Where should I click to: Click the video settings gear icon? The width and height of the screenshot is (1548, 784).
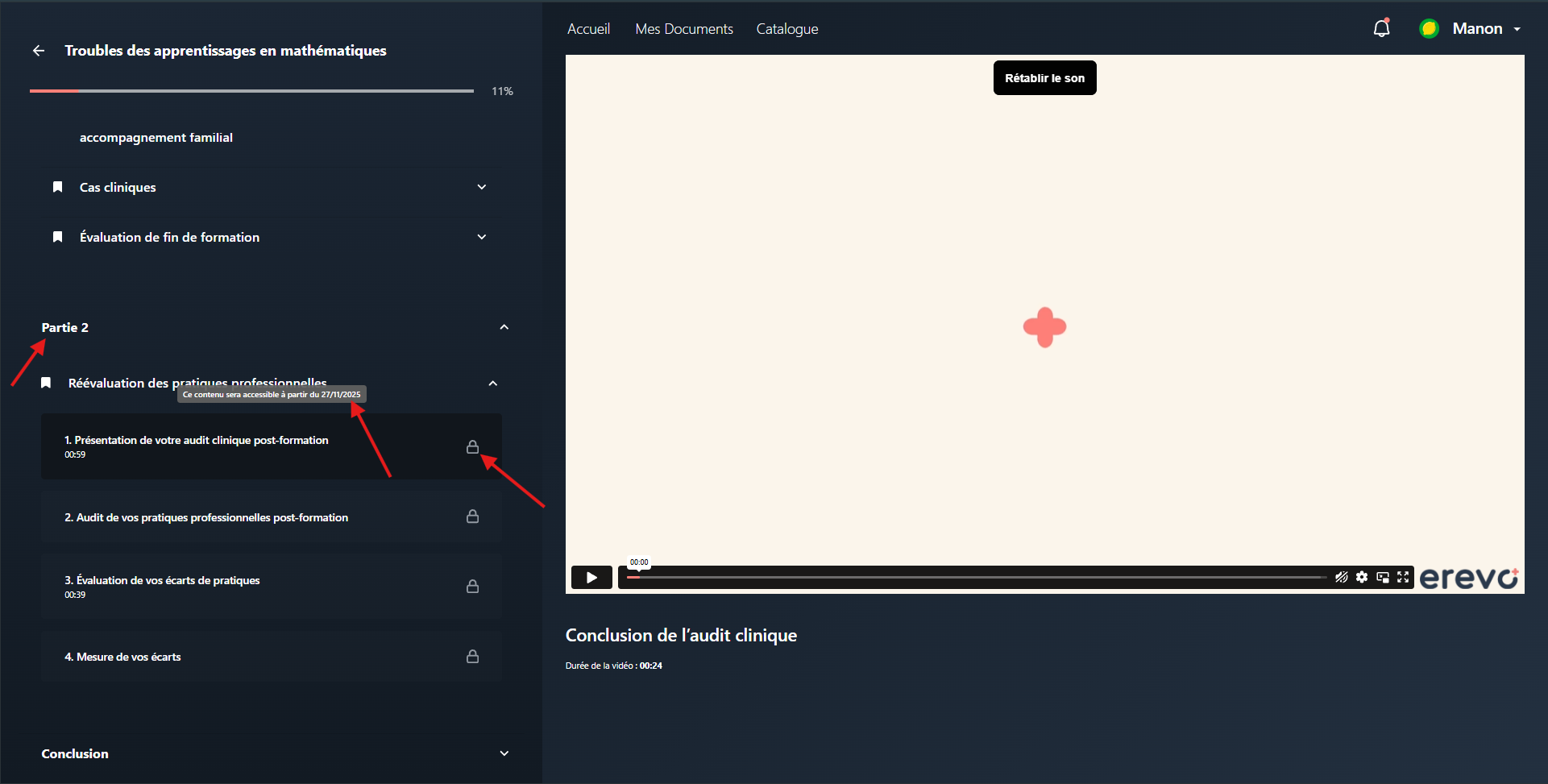pyautogui.click(x=1362, y=577)
